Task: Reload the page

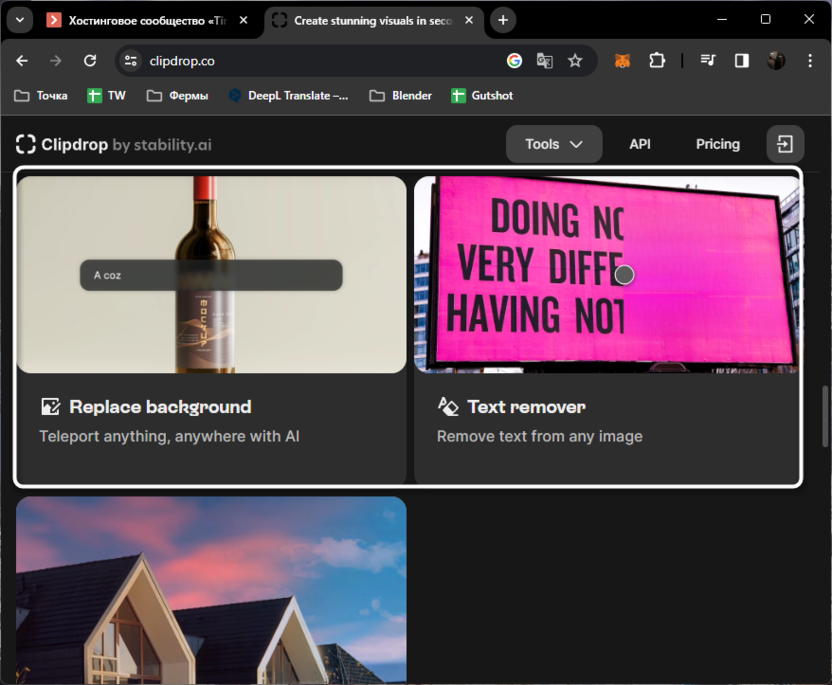Action: point(90,61)
